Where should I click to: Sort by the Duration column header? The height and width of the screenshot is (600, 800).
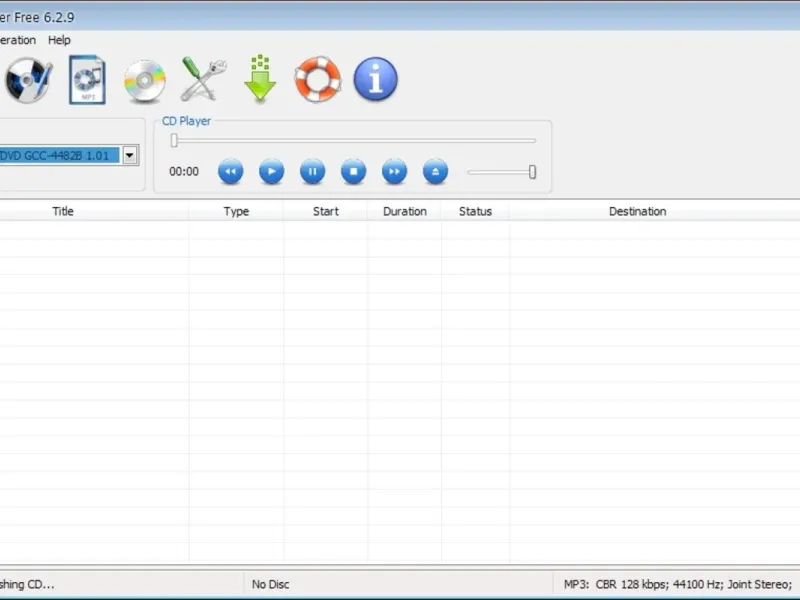tap(405, 211)
